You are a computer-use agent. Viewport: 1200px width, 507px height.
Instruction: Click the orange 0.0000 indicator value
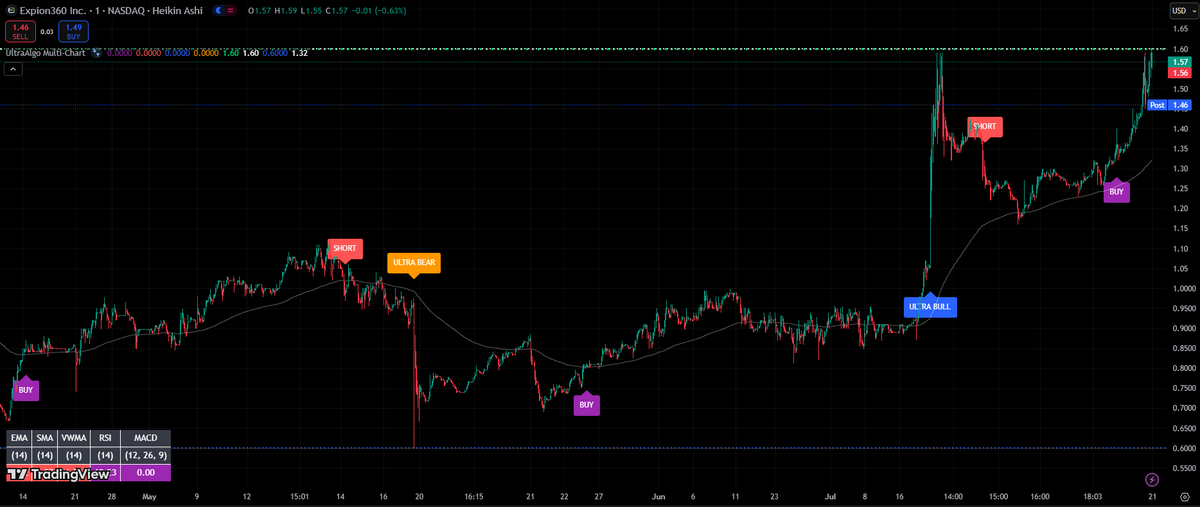click(x=206, y=53)
